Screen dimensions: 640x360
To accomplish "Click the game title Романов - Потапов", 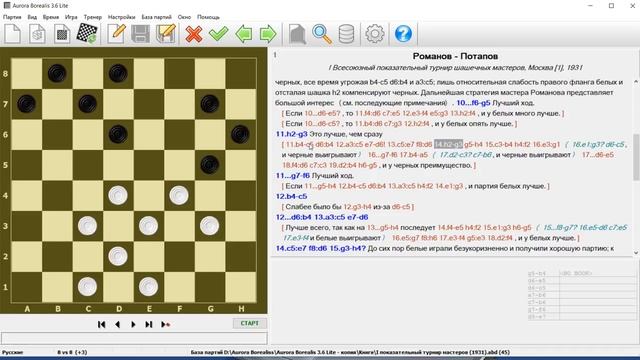I will click(455, 56).
